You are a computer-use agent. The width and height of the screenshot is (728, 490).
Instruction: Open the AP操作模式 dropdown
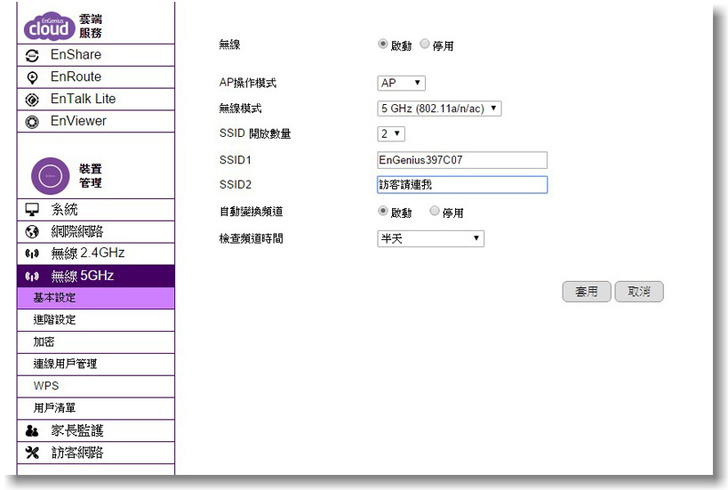[x=401, y=83]
